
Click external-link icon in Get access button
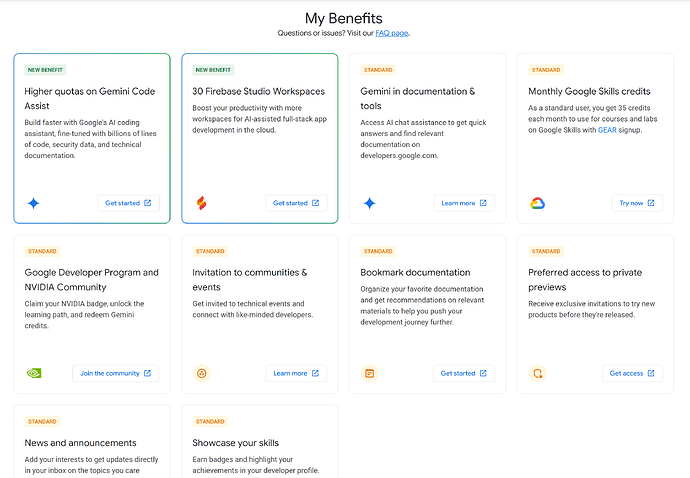(x=651, y=373)
